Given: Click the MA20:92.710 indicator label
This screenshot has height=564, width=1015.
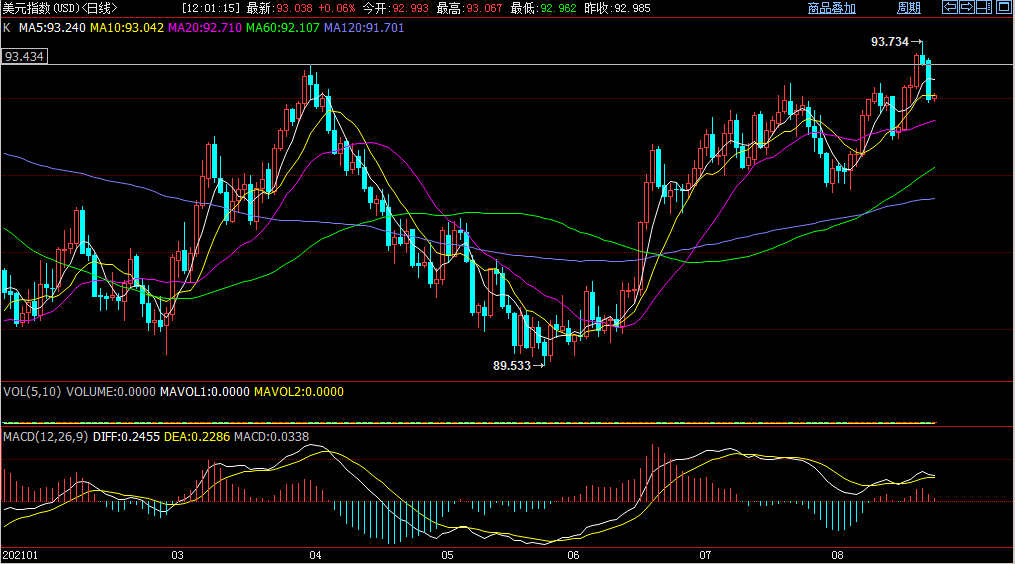Looking at the screenshot, I should [205, 28].
